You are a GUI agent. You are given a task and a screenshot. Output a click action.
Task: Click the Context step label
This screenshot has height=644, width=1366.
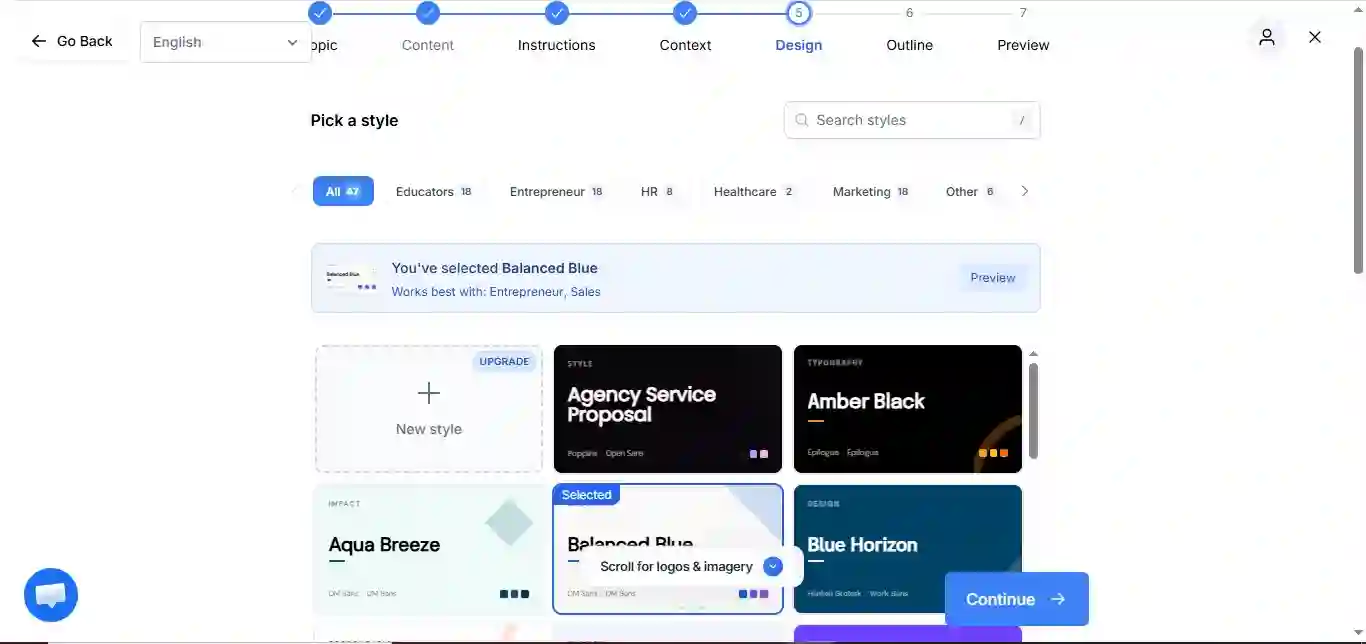[685, 45]
